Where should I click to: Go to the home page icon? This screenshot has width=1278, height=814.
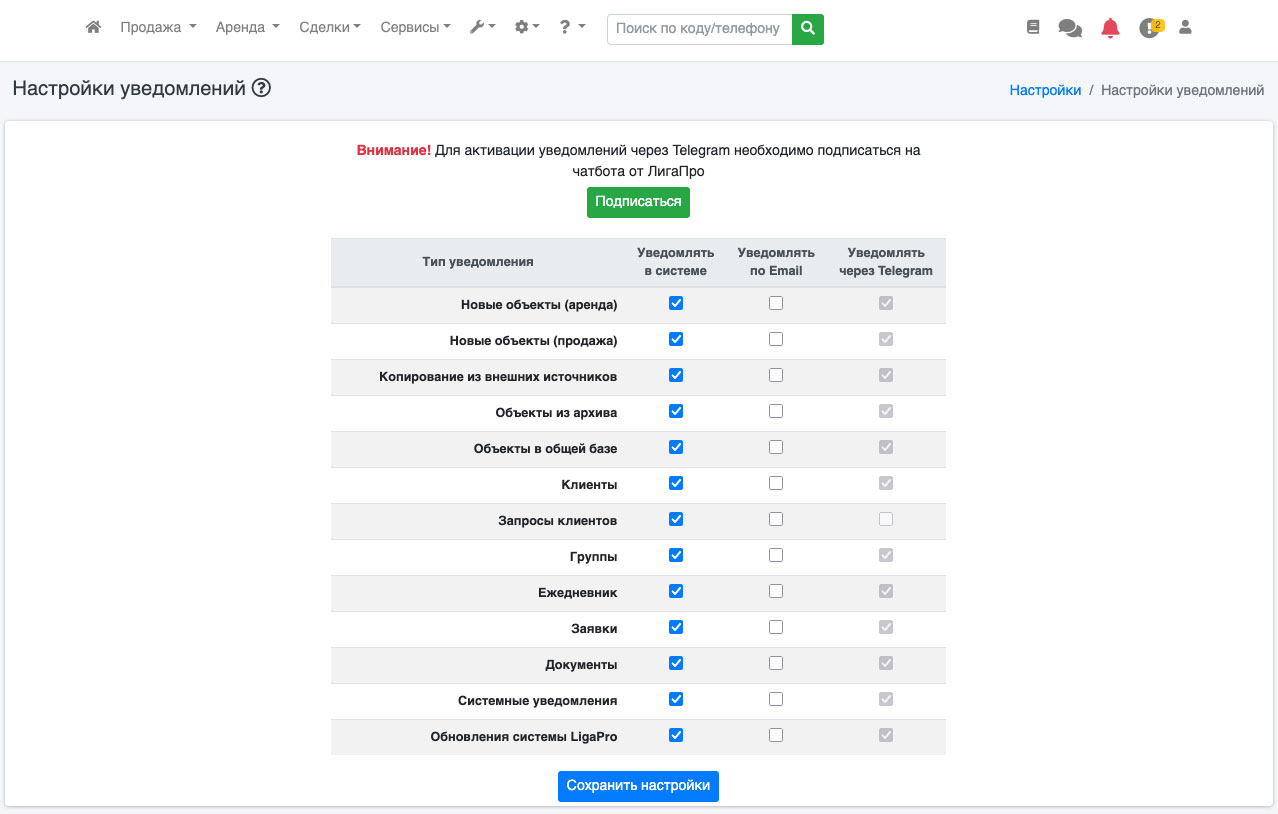pos(94,28)
